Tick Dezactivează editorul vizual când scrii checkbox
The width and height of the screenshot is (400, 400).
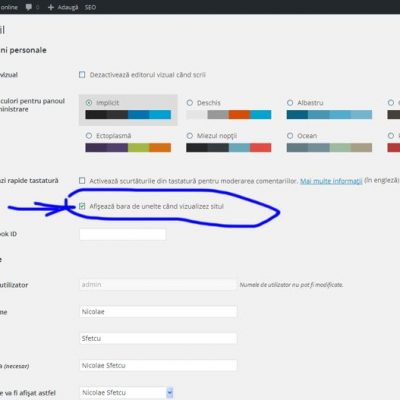82,75
